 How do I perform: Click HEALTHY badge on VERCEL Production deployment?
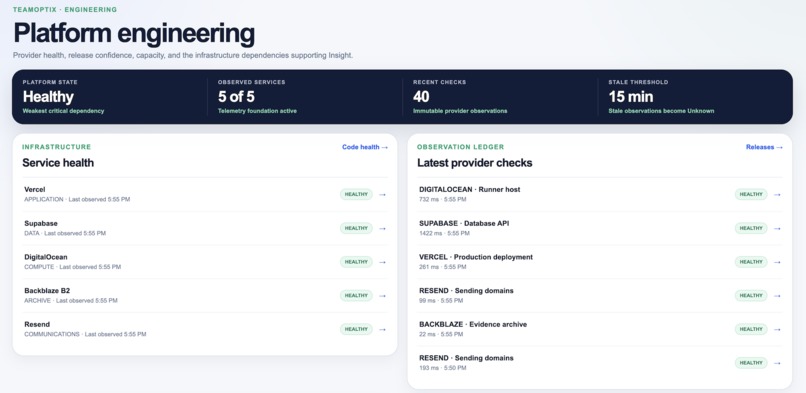(751, 262)
